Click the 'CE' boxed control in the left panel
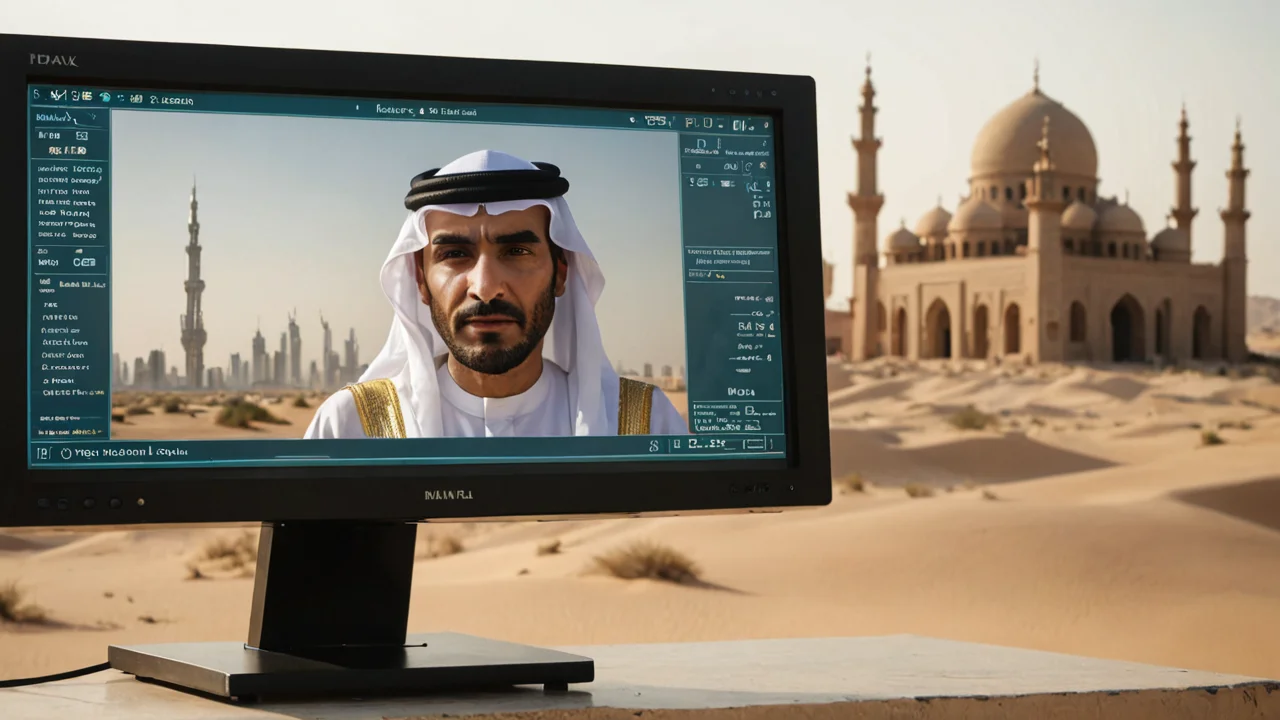1280x720 pixels. pyautogui.click(x=84, y=262)
